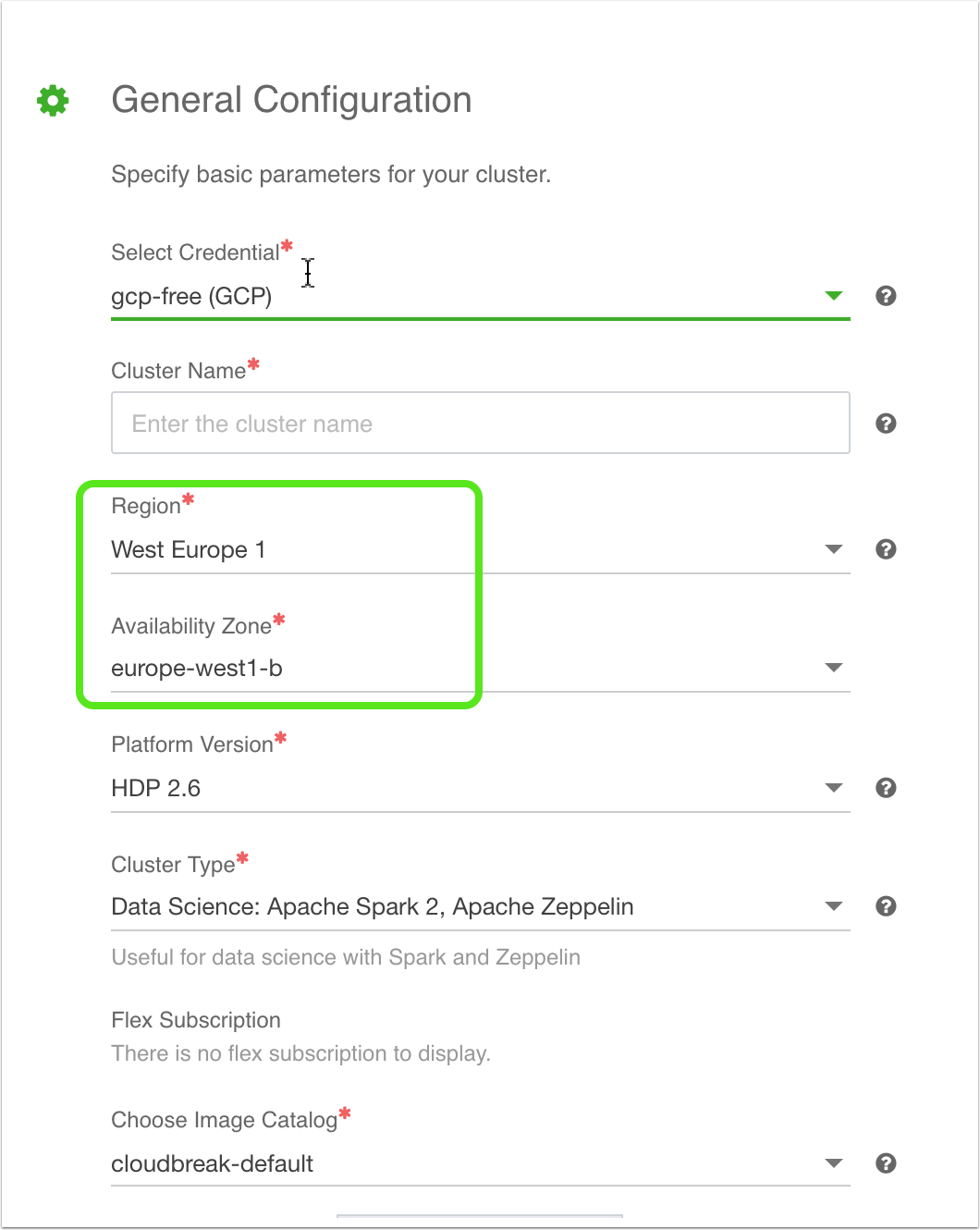The width and height of the screenshot is (980, 1230).
Task: Expand the Choose Image Catalog dropdown
Action: coord(834,1163)
